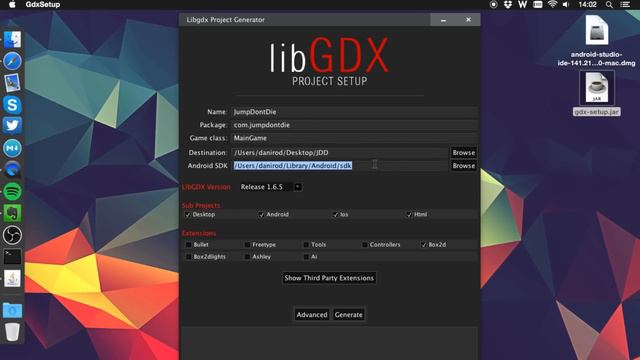The image size is (640, 360).
Task: Uncheck the Desktop sub project
Action: [188, 214]
